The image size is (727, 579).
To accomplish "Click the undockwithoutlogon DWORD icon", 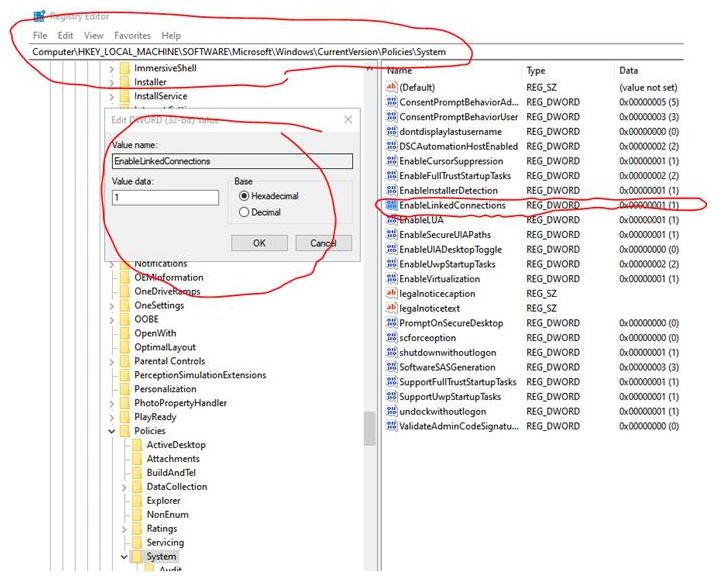I will pyautogui.click(x=391, y=412).
